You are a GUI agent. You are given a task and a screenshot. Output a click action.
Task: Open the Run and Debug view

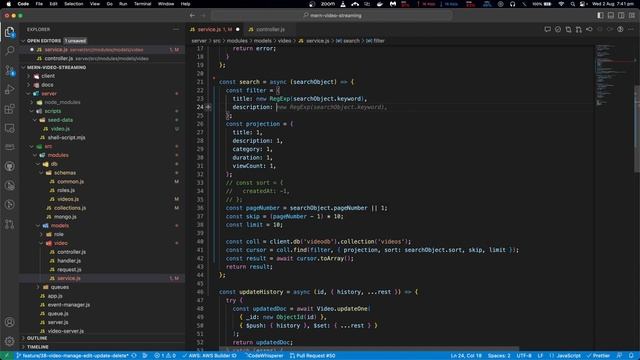pos(9,89)
